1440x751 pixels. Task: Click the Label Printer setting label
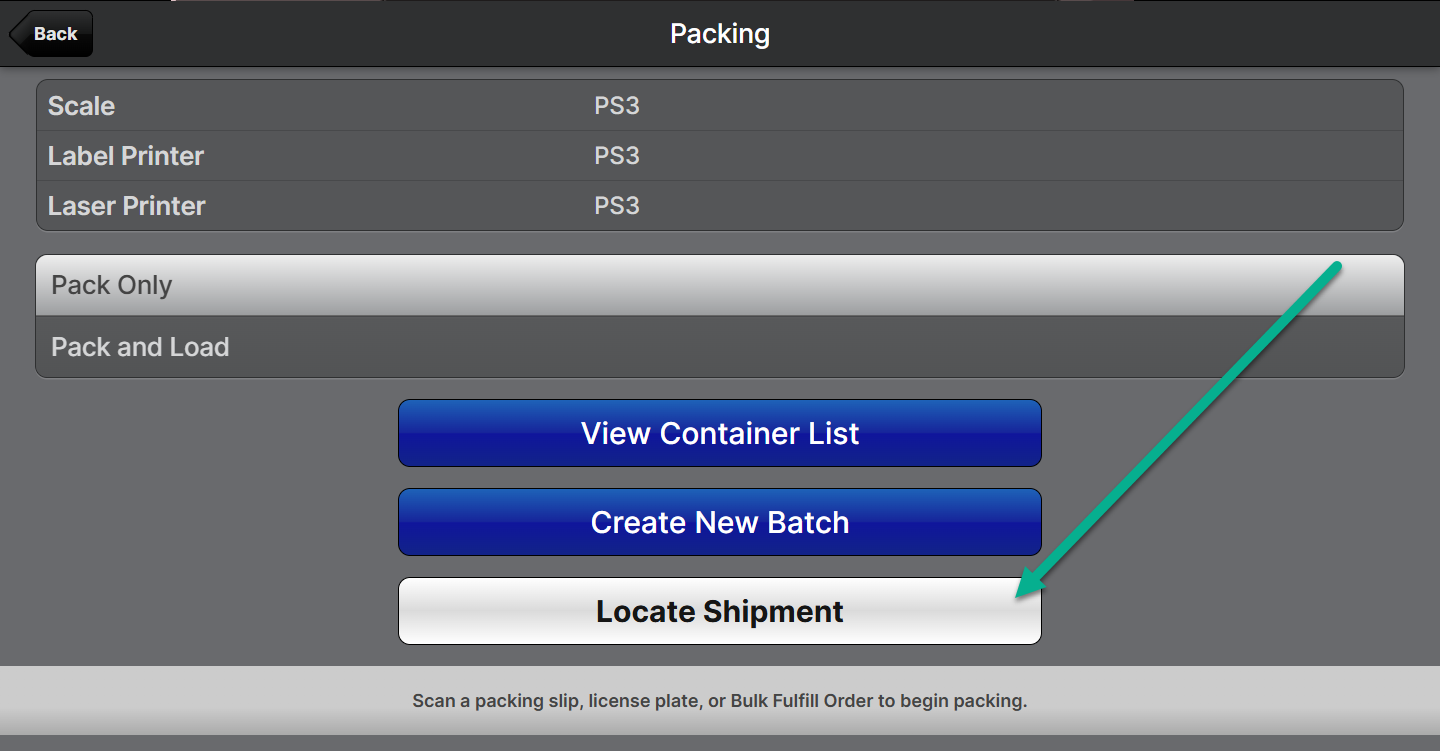click(x=126, y=156)
